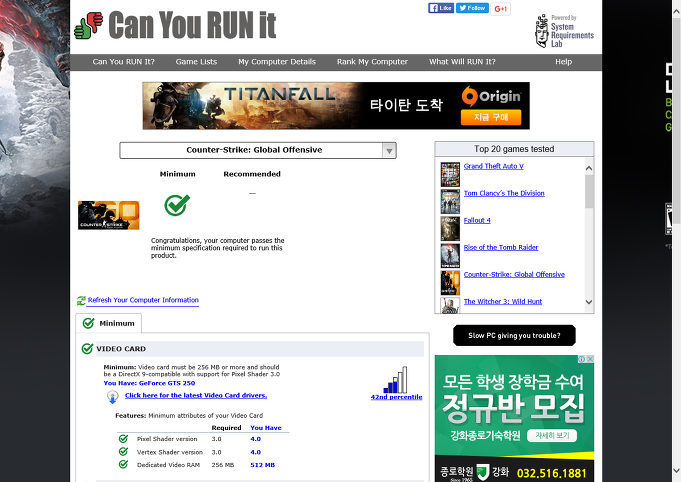Click the Grand Theft Auto V thumbnail

click(450, 175)
